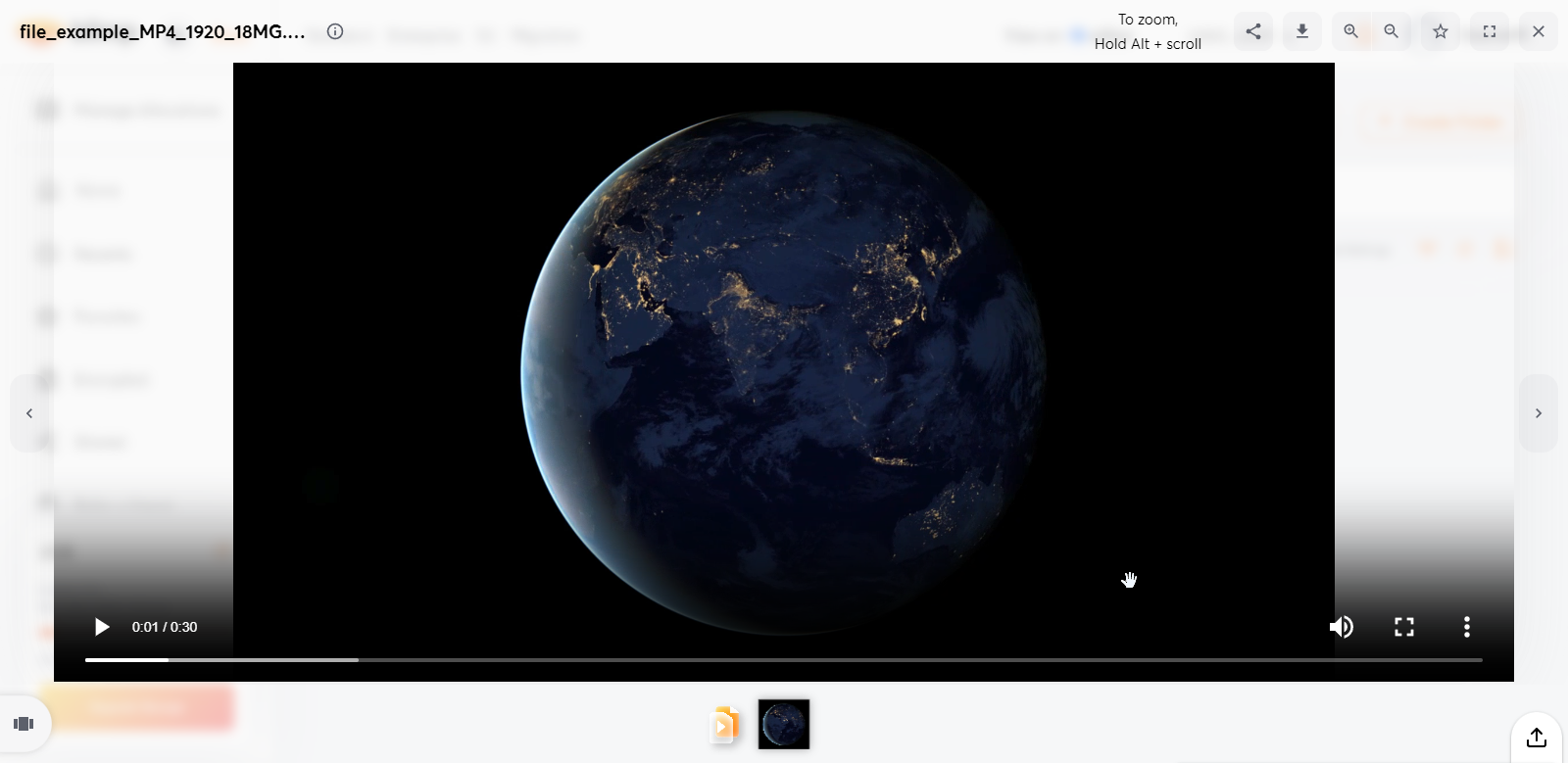Open the video player's three-dot options menu

[x=1467, y=627]
